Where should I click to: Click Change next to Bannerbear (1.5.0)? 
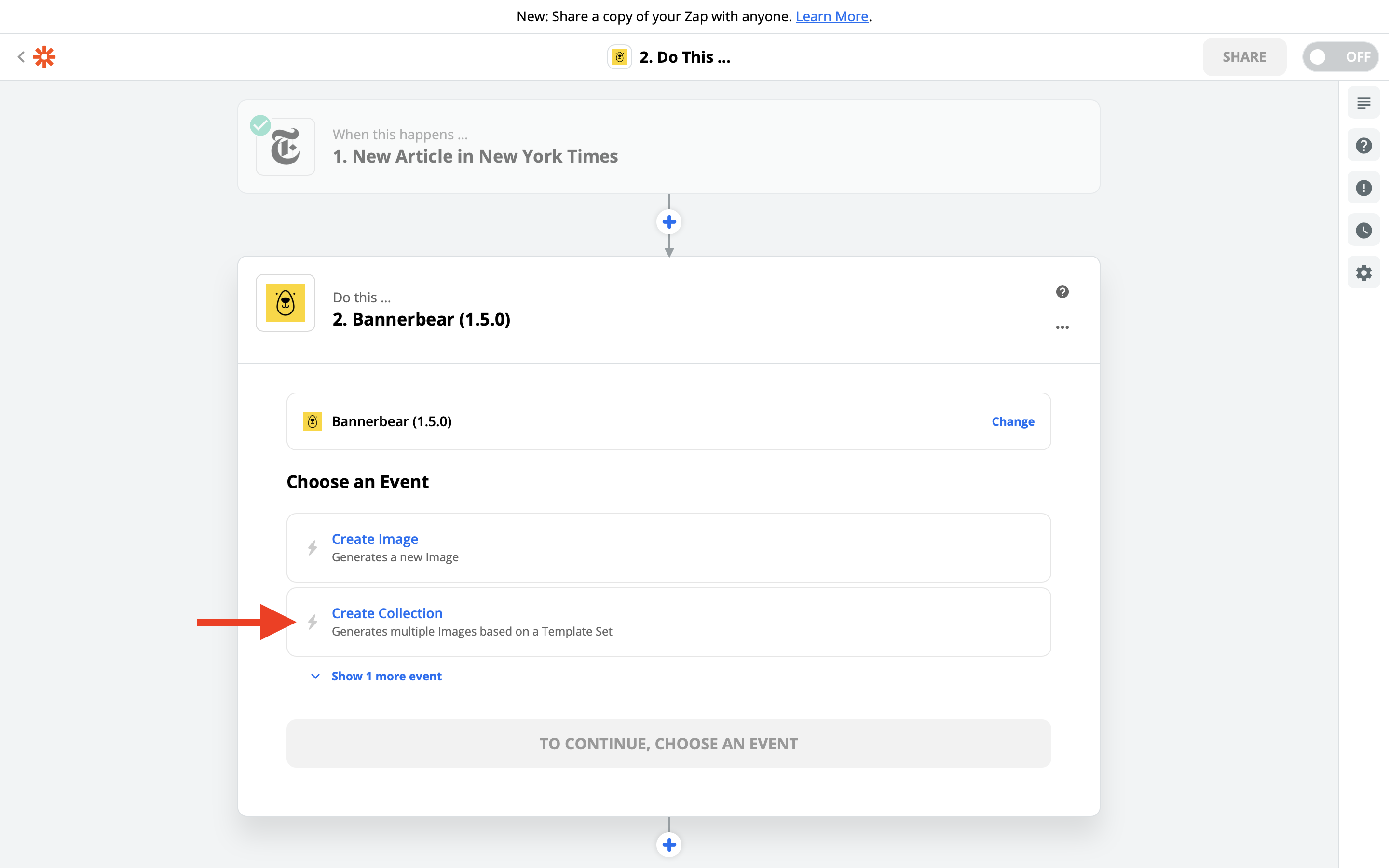tap(1012, 421)
